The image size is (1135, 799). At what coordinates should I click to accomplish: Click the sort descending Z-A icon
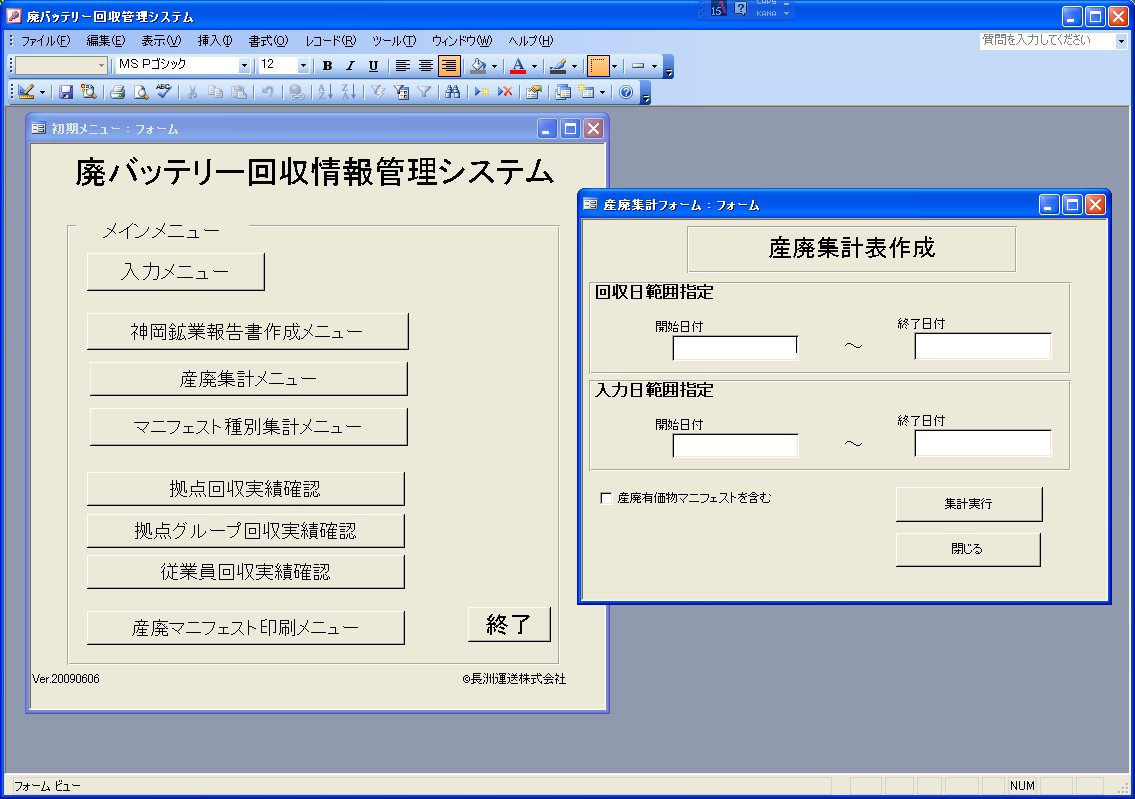pyautogui.click(x=349, y=92)
